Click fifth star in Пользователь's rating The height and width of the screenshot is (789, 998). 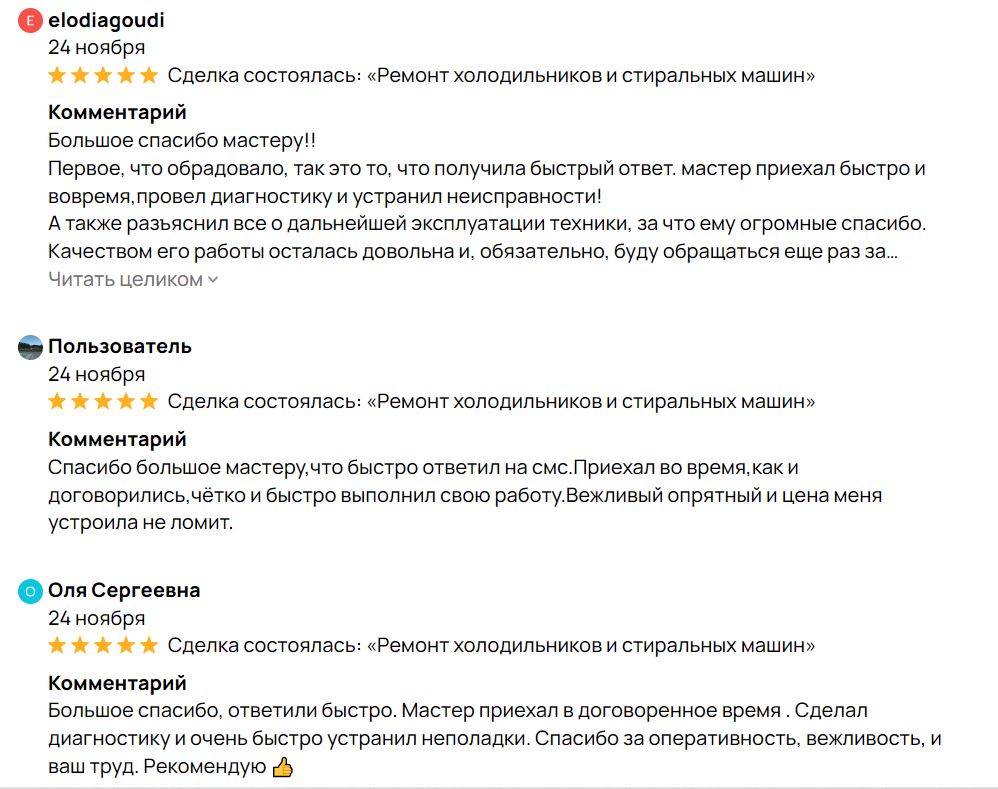coord(149,401)
